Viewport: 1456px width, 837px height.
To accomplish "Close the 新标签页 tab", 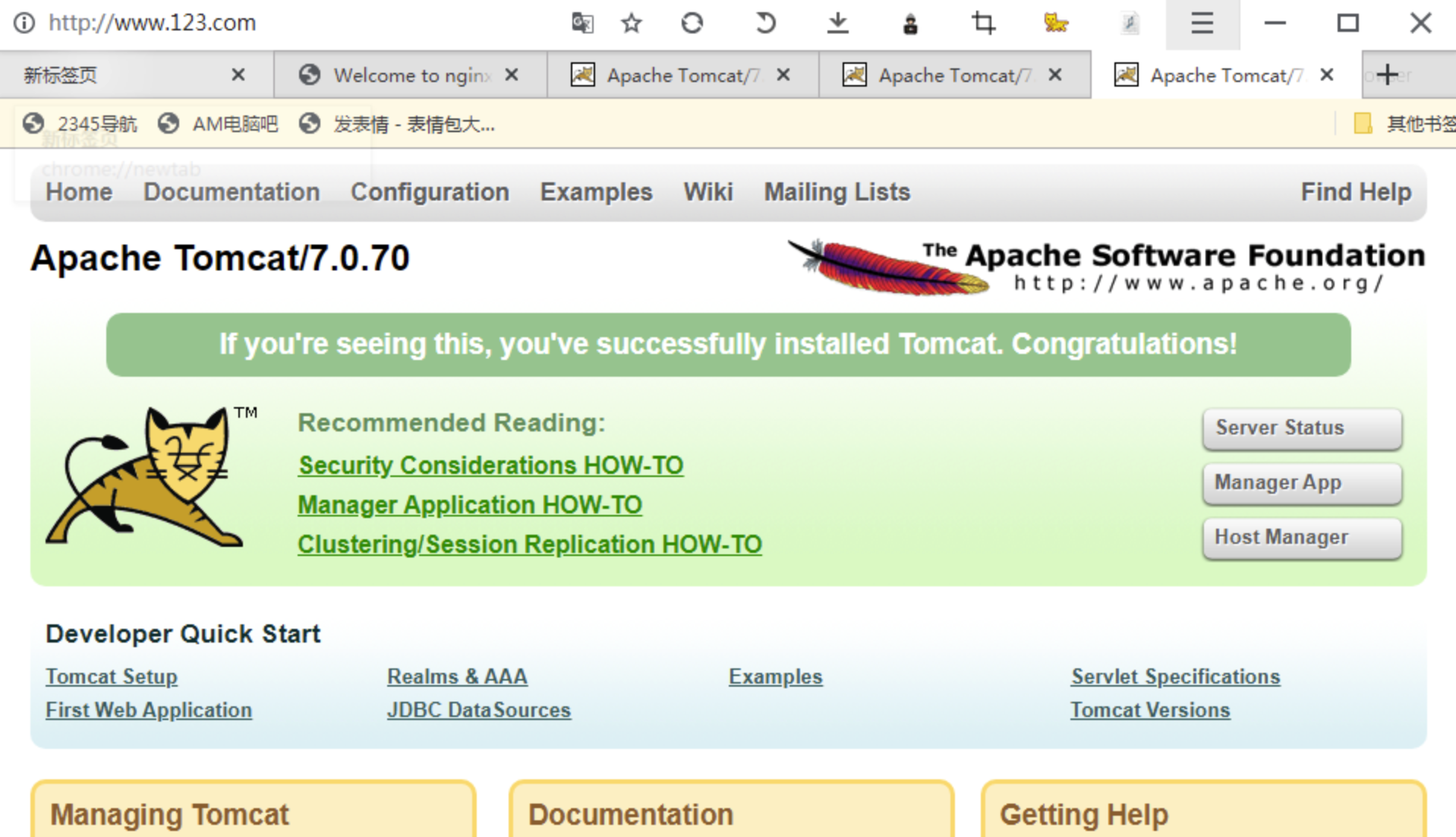I will [238, 74].
